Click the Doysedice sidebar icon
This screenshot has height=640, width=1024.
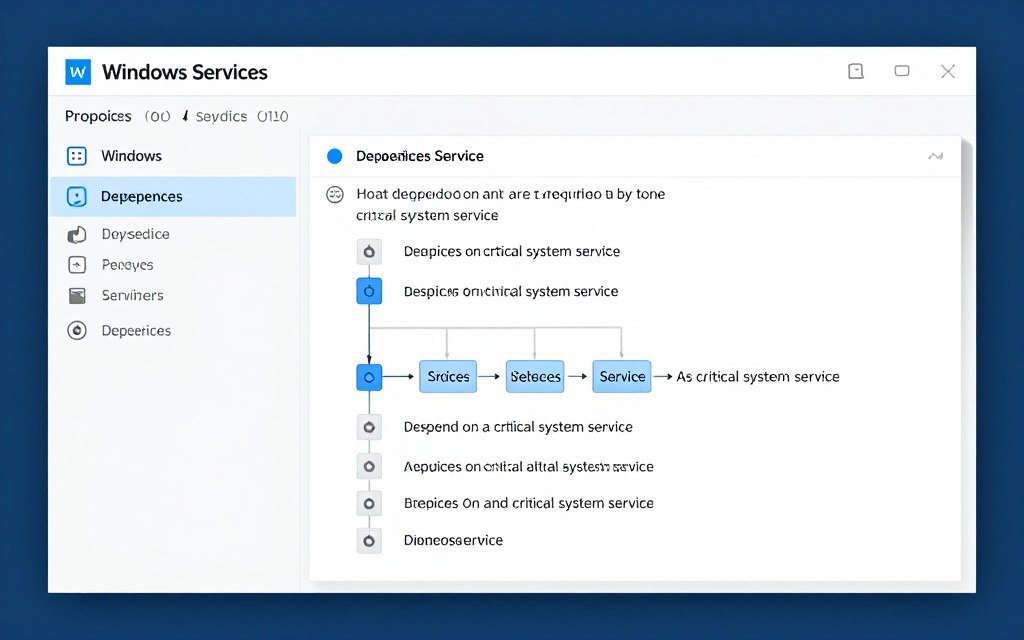click(75, 233)
